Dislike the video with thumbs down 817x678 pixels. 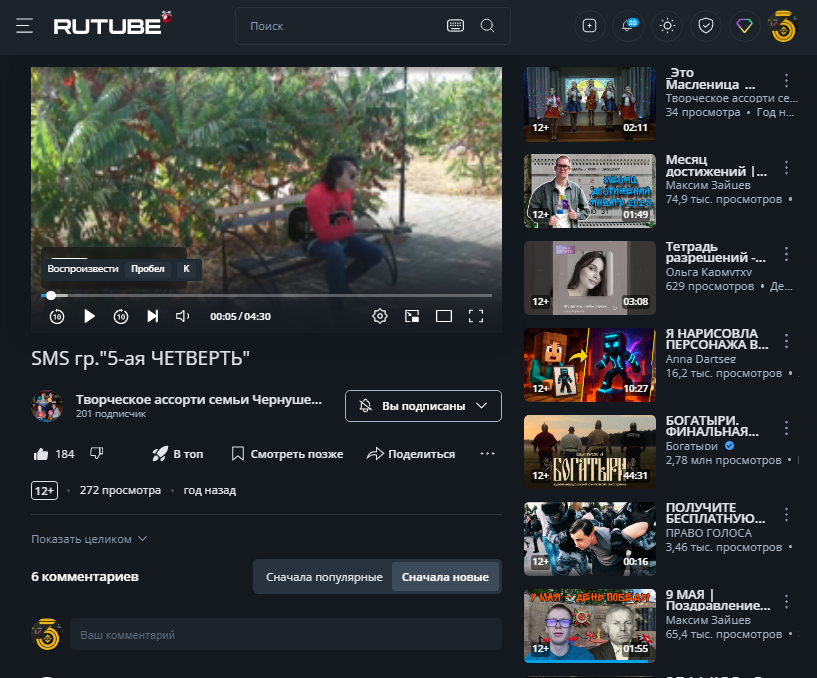click(96, 453)
